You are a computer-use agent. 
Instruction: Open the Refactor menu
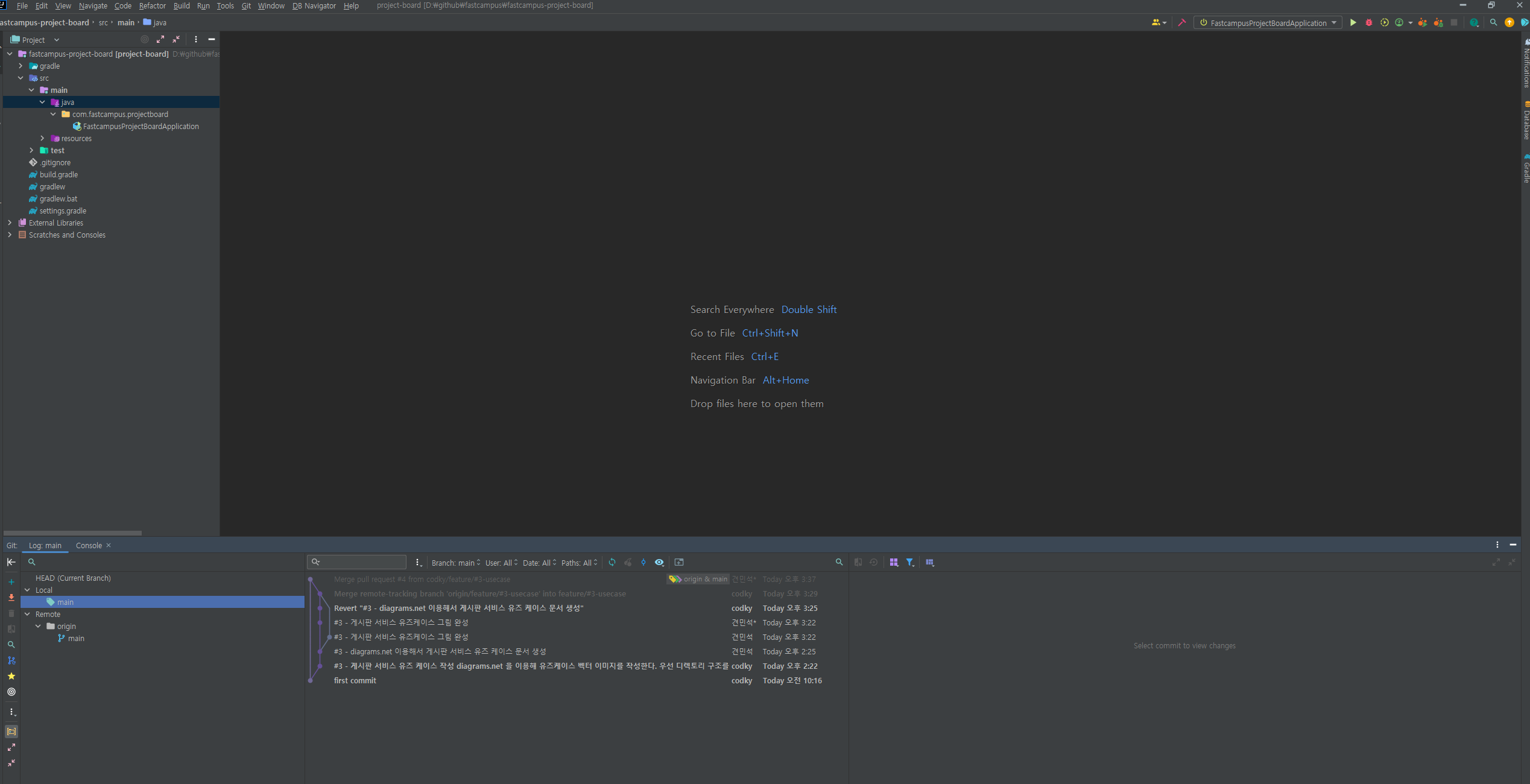tap(152, 6)
